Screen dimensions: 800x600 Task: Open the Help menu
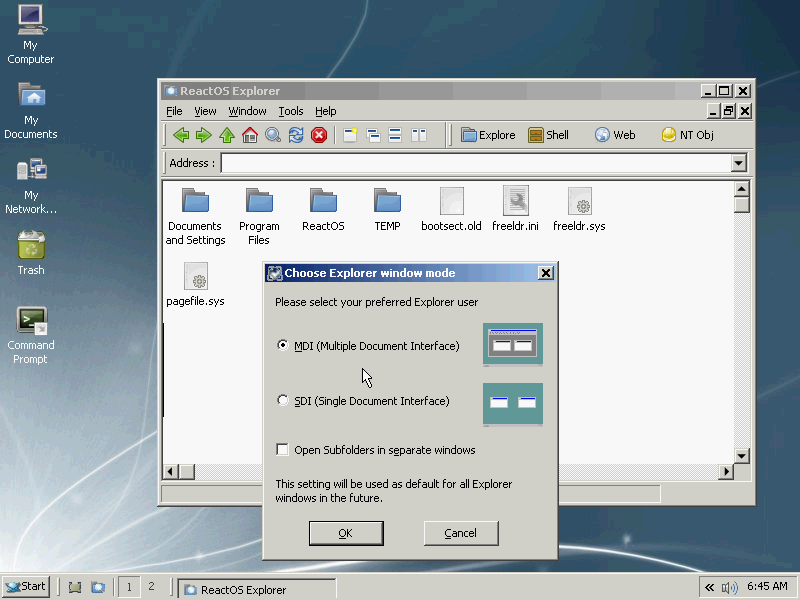[x=326, y=111]
